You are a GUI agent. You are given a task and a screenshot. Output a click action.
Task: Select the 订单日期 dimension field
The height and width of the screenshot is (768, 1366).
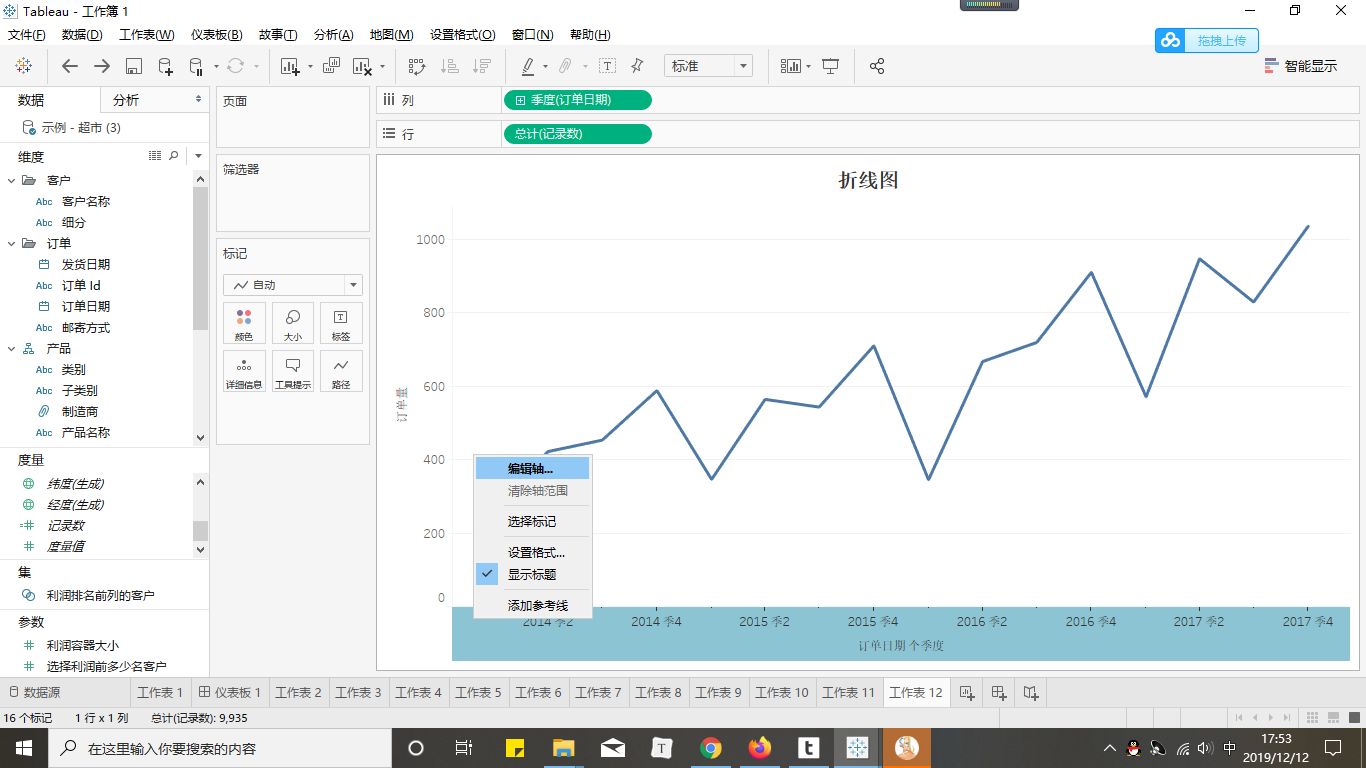(86, 306)
